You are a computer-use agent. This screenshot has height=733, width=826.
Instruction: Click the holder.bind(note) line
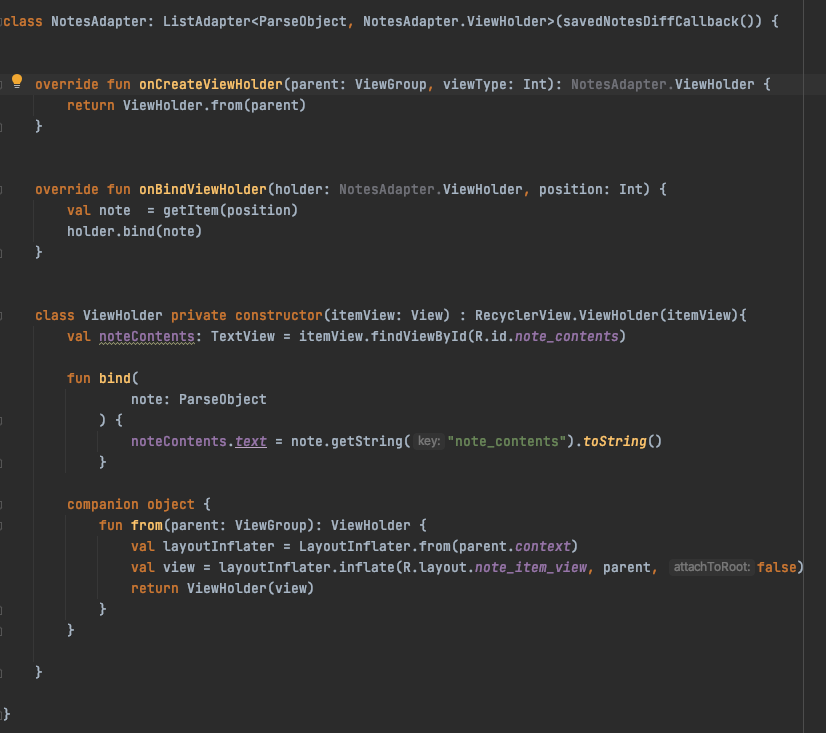click(x=134, y=231)
